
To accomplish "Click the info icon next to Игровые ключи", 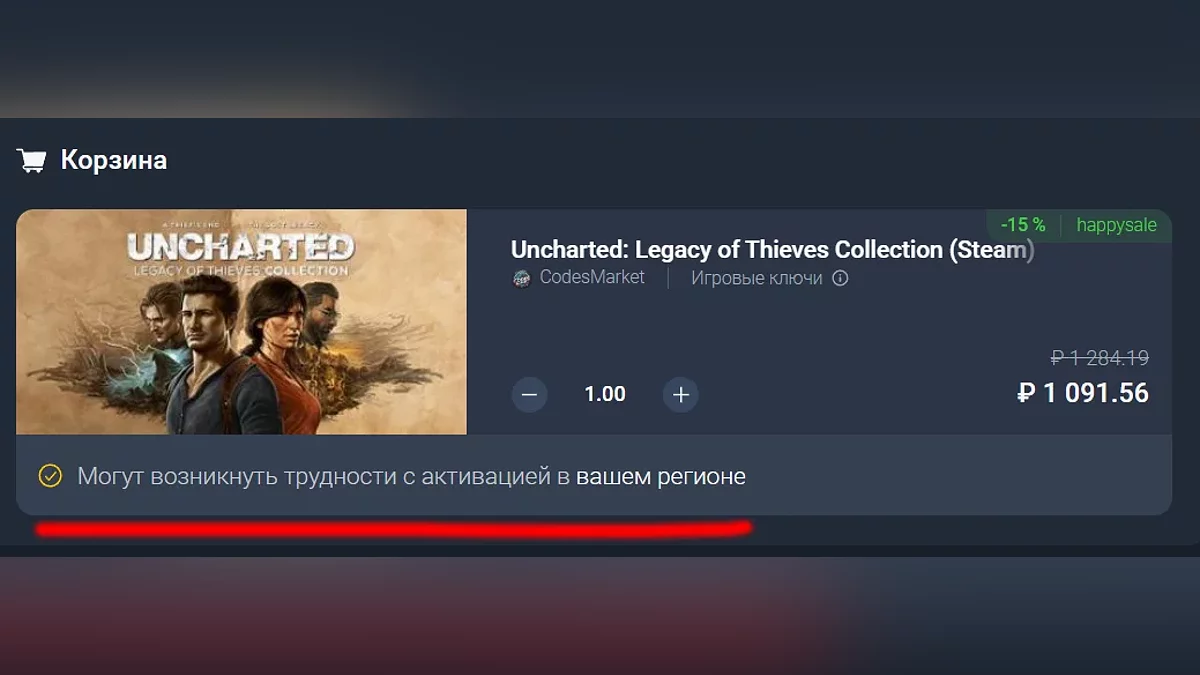I will click(x=840, y=278).
